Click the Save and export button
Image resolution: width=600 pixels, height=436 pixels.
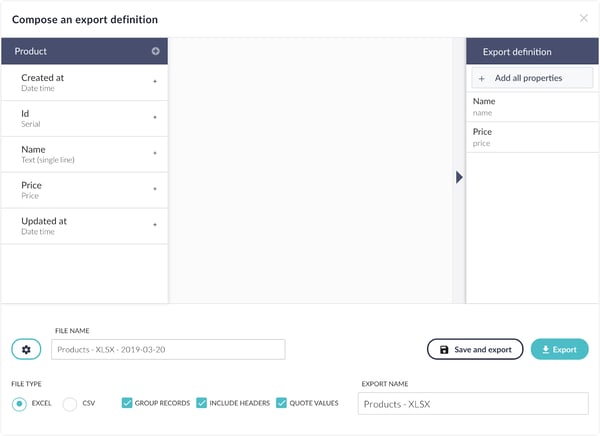tap(475, 349)
